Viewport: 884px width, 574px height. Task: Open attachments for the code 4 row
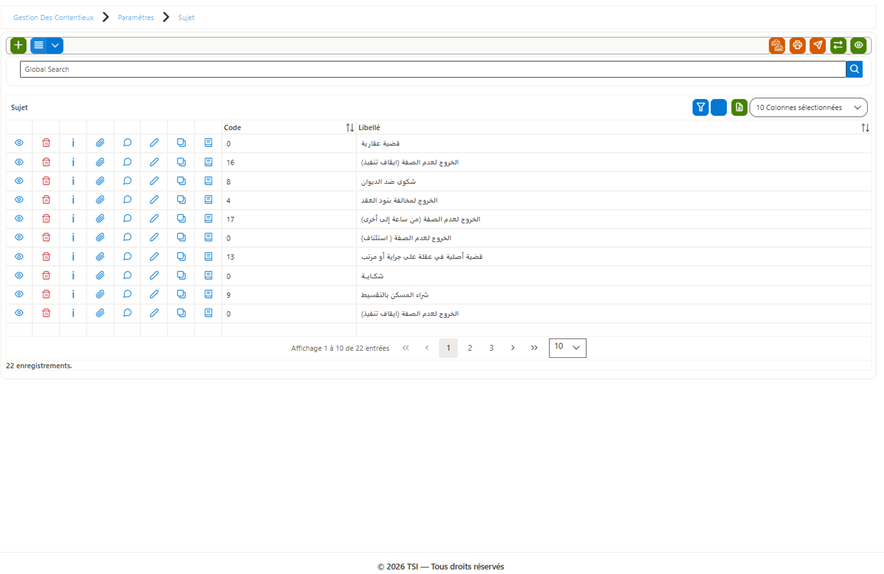click(100, 200)
